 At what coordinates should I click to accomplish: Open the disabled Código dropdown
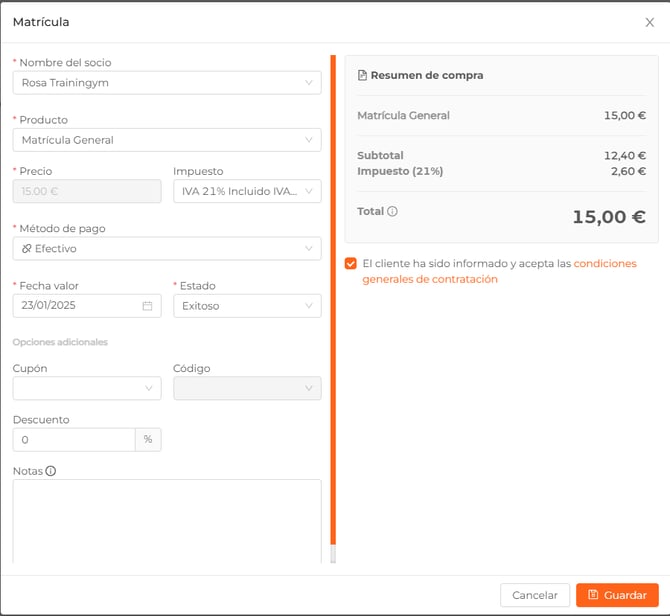click(247, 388)
